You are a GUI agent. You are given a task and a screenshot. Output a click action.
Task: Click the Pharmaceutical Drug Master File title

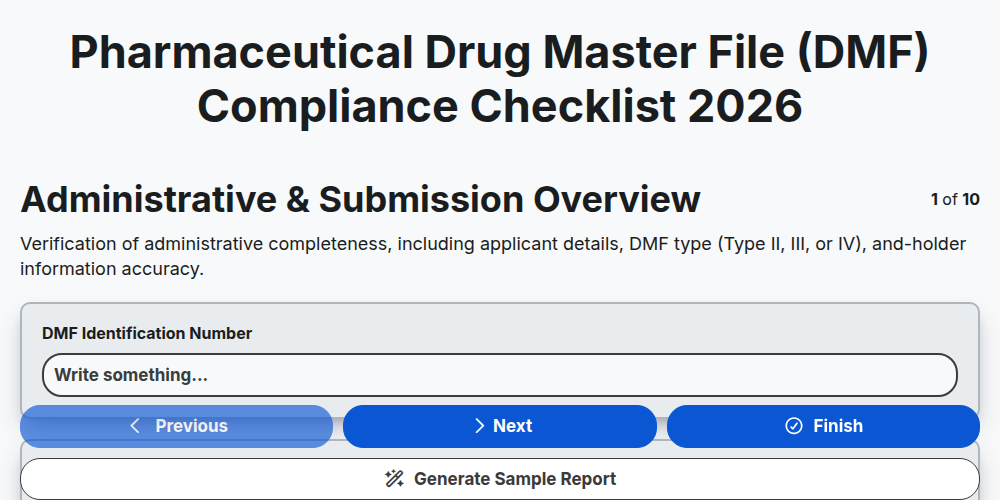(x=500, y=54)
